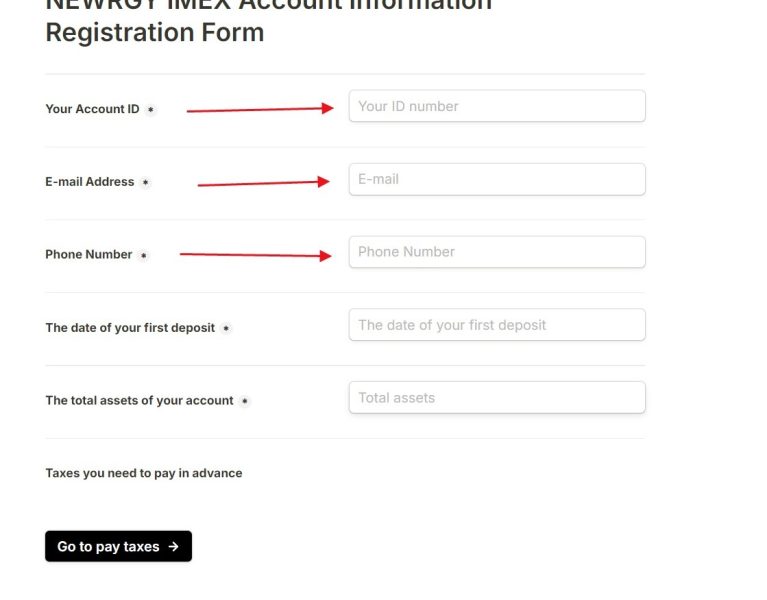Viewport: 767px width, 600px height.
Task: Click "The total assets of your account" label
Action: click(139, 401)
